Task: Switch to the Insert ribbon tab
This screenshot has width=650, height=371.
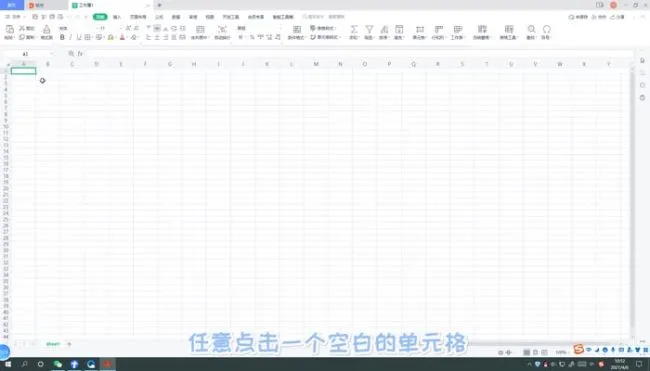Action: pyautogui.click(x=117, y=17)
